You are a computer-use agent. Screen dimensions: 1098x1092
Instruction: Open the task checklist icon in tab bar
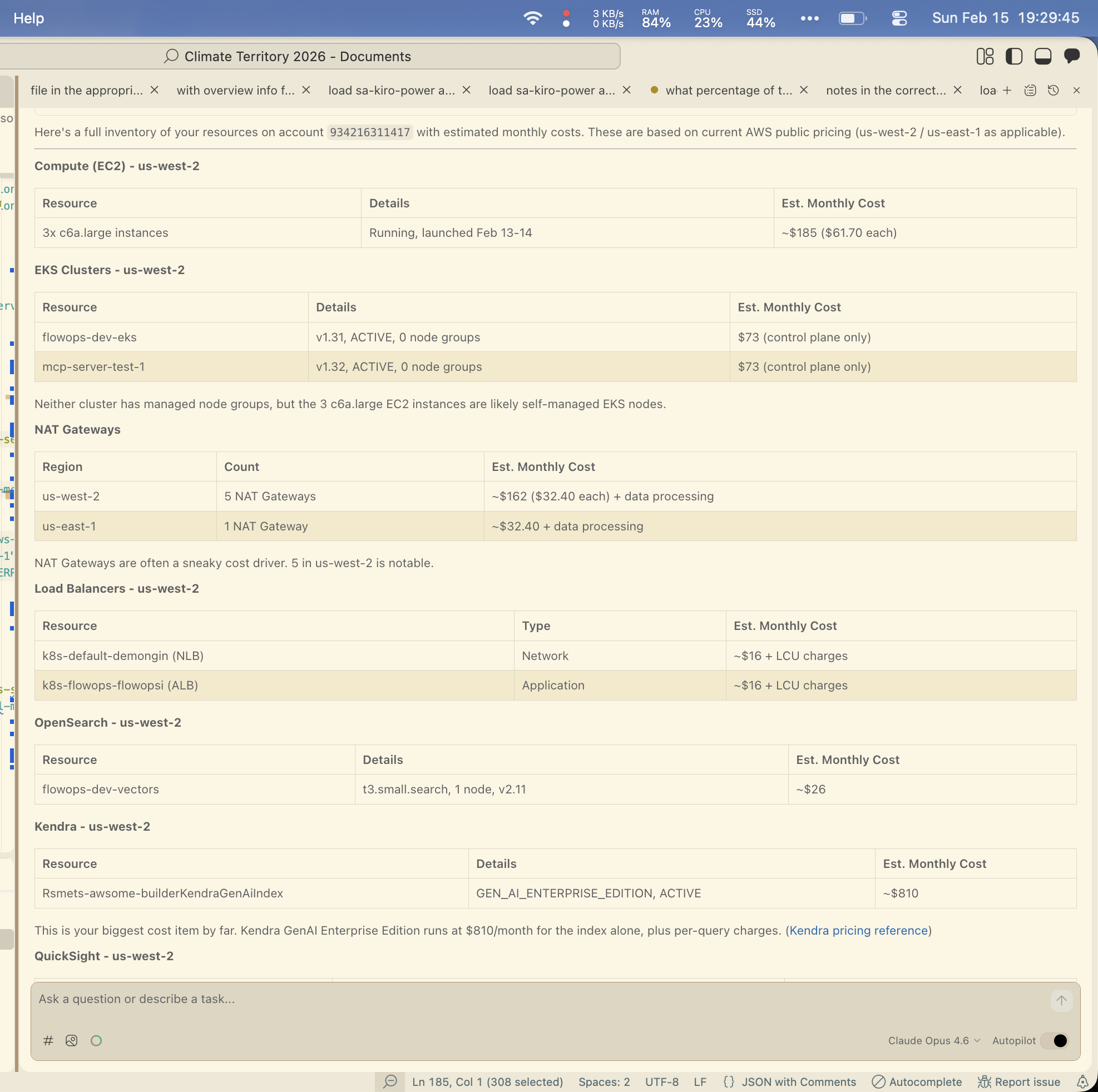(x=1029, y=90)
